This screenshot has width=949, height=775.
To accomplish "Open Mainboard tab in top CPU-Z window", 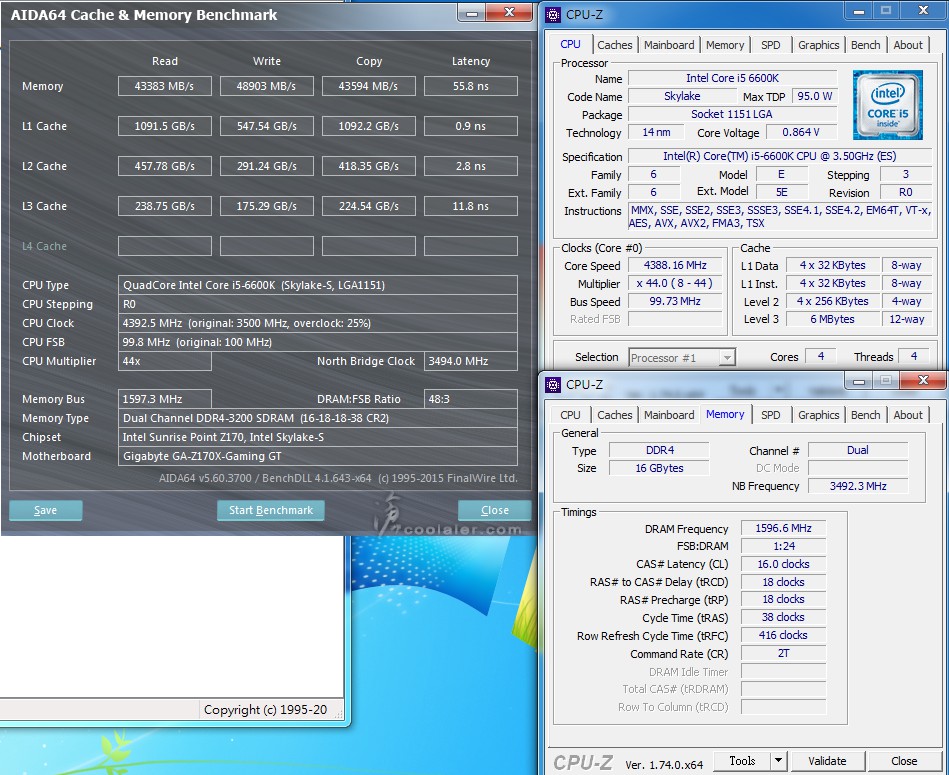I will tap(669, 45).
